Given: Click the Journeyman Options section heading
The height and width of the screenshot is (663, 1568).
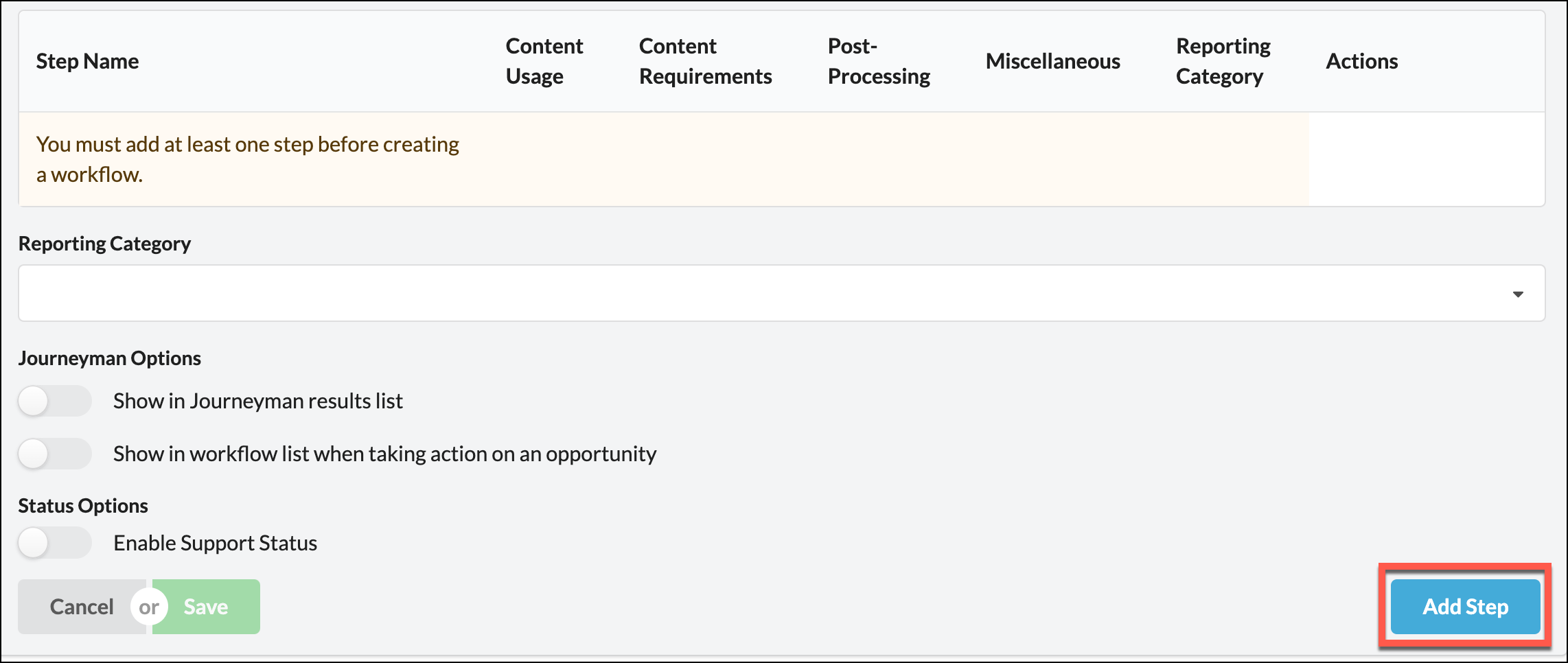Looking at the screenshot, I should [109, 358].
